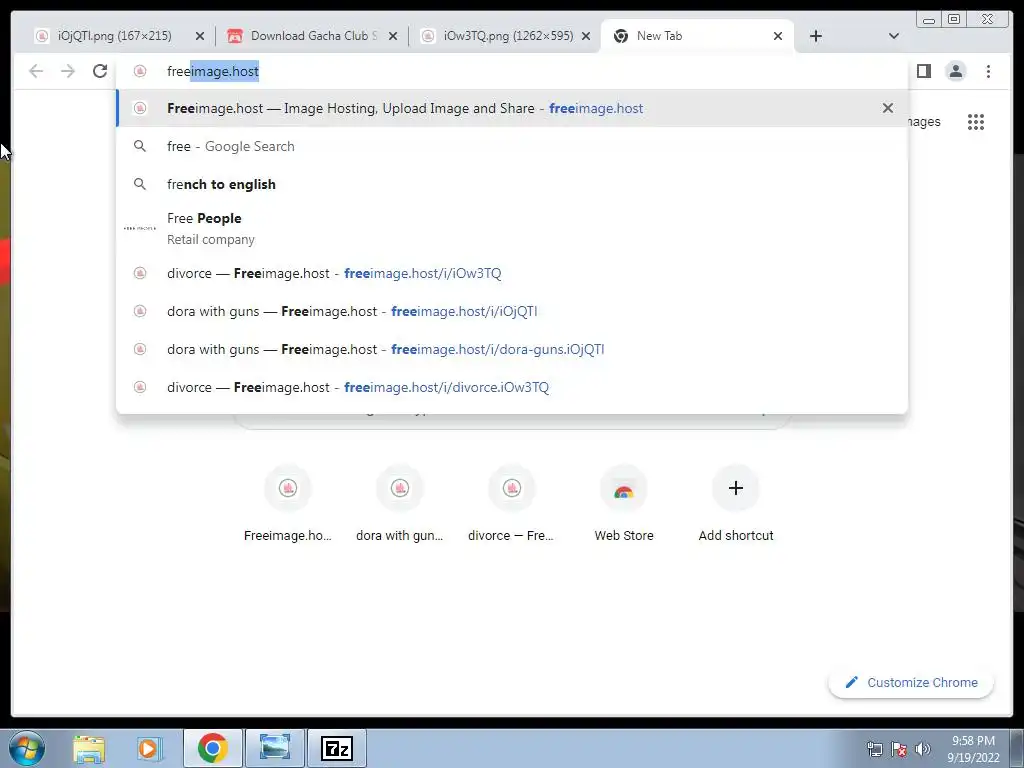Screen dimensions: 1024x768
Task: Select the New Tab tab
Action: coord(697,36)
